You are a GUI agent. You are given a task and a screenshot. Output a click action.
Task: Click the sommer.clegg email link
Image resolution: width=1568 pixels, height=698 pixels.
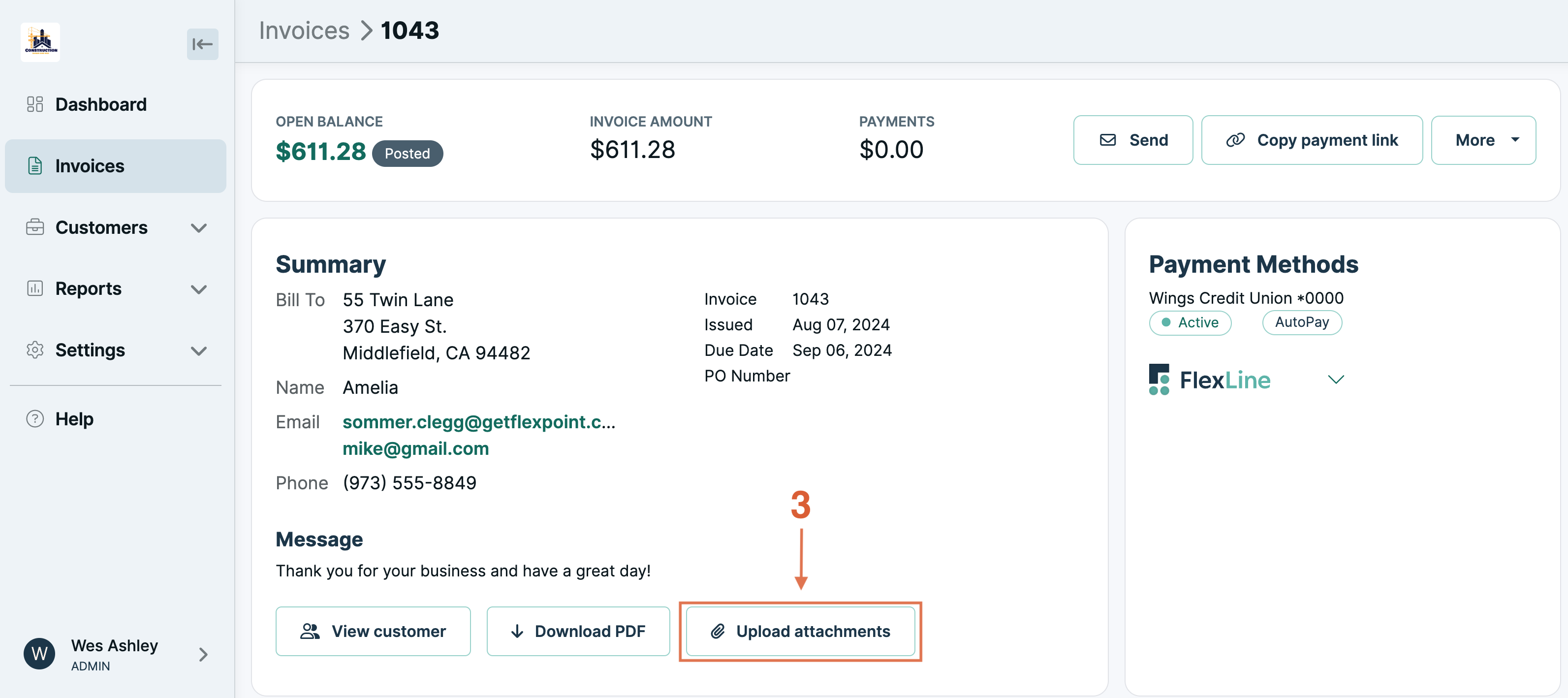(479, 422)
